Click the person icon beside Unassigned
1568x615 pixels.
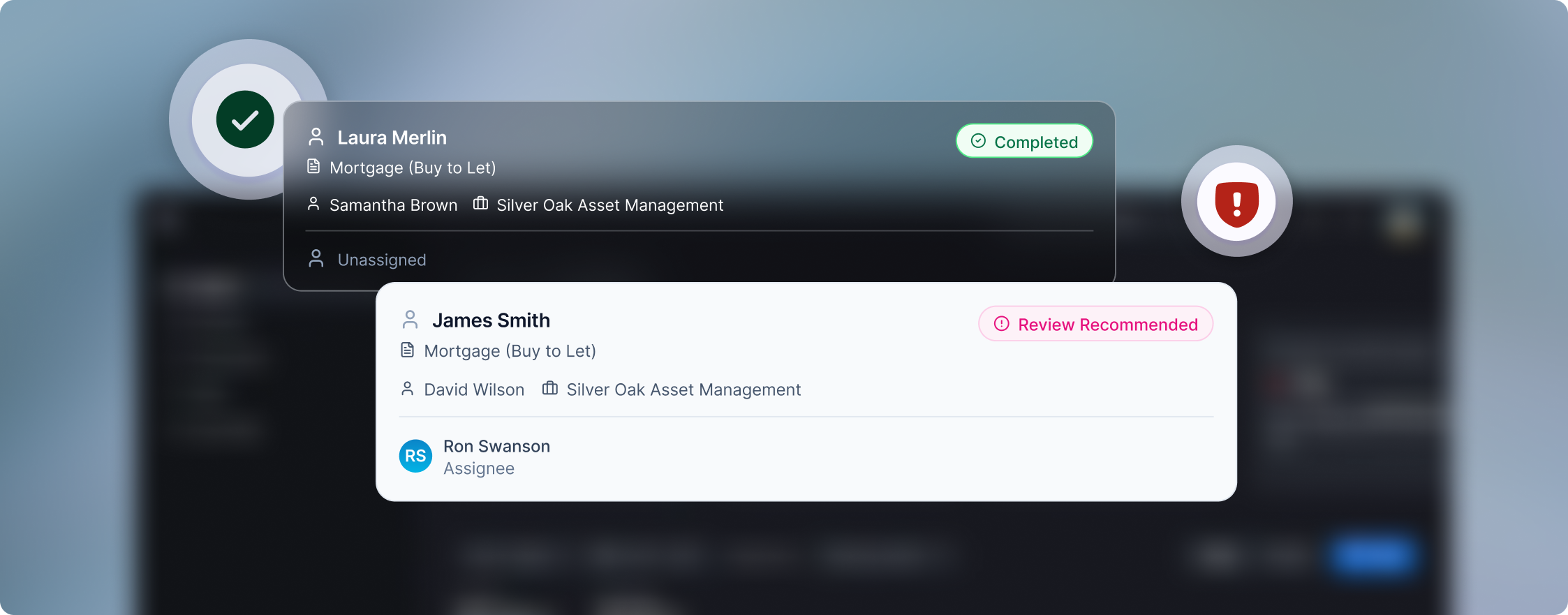tap(316, 259)
